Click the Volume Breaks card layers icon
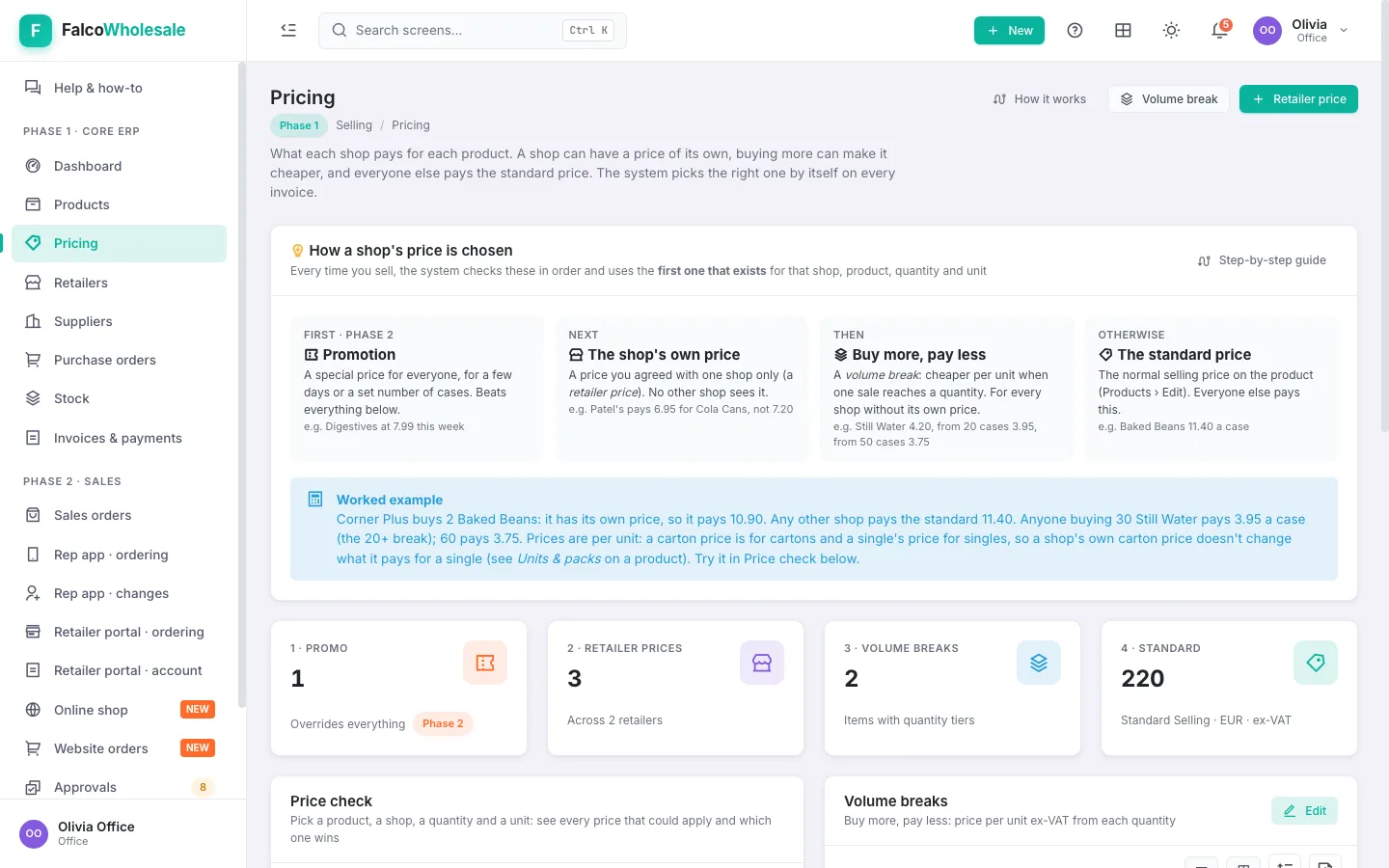 click(x=1039, y=663)
